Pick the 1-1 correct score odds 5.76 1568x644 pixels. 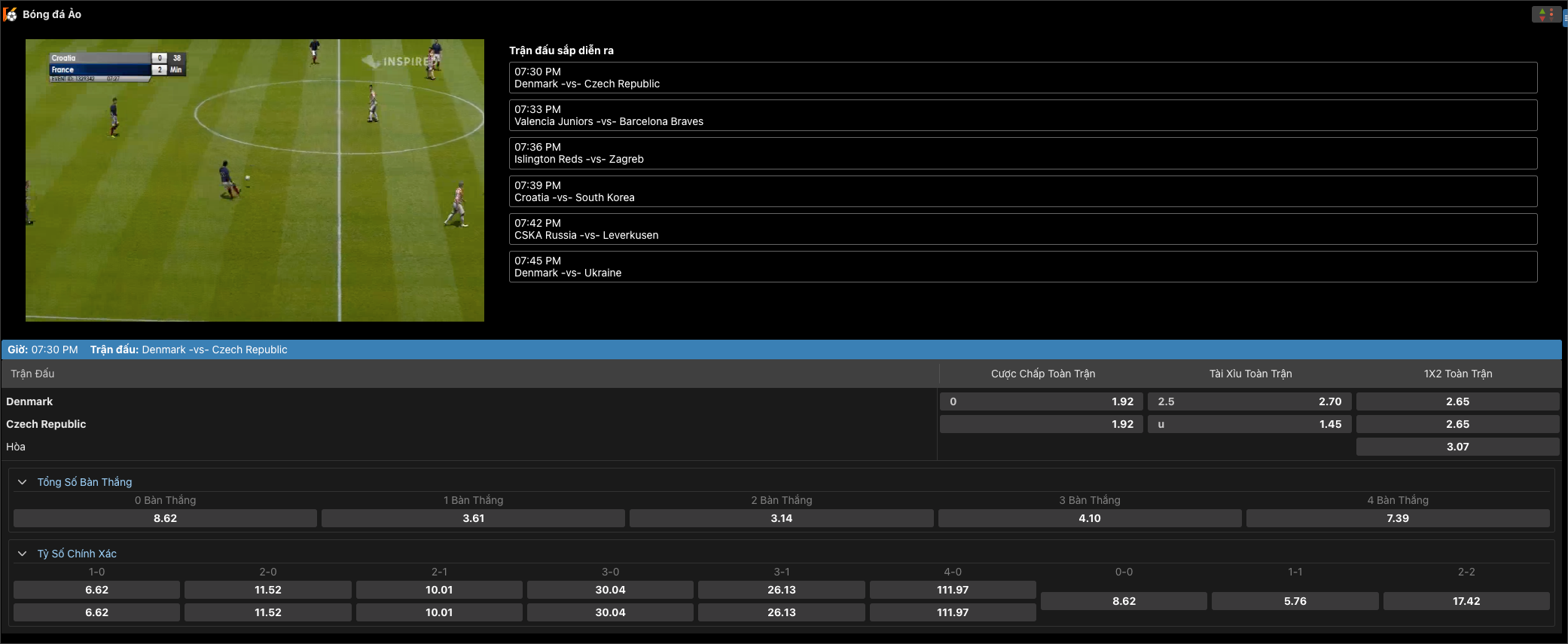point(1295,601)
